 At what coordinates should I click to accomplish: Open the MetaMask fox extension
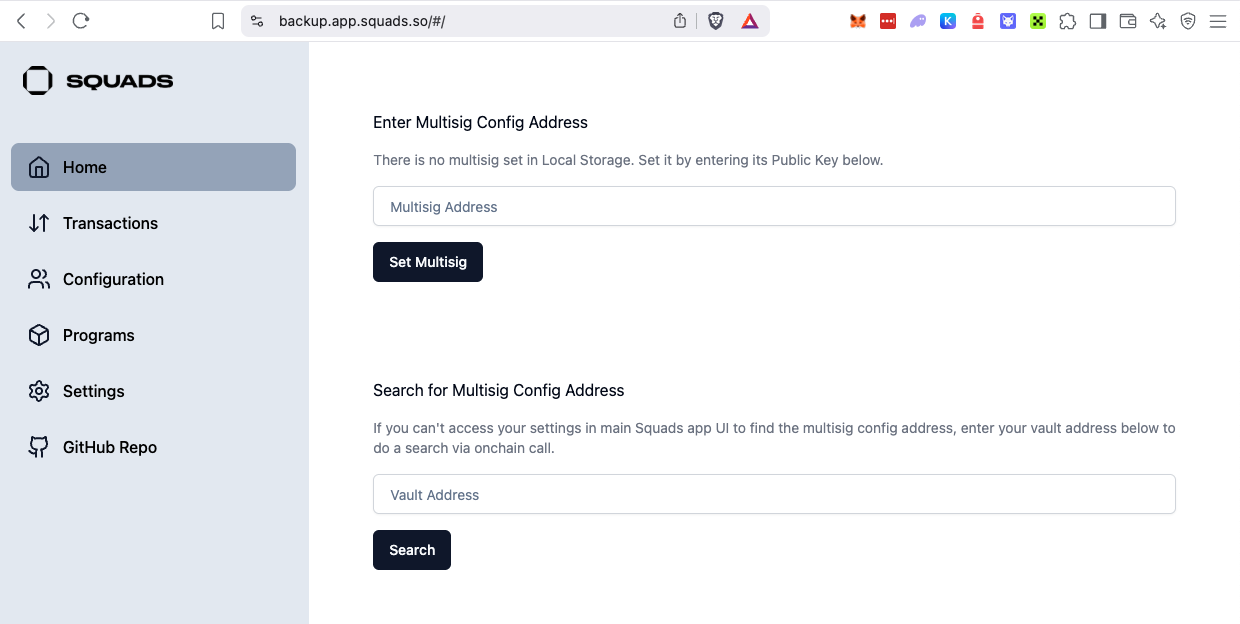pyautogui.click(x=857, y=21)
